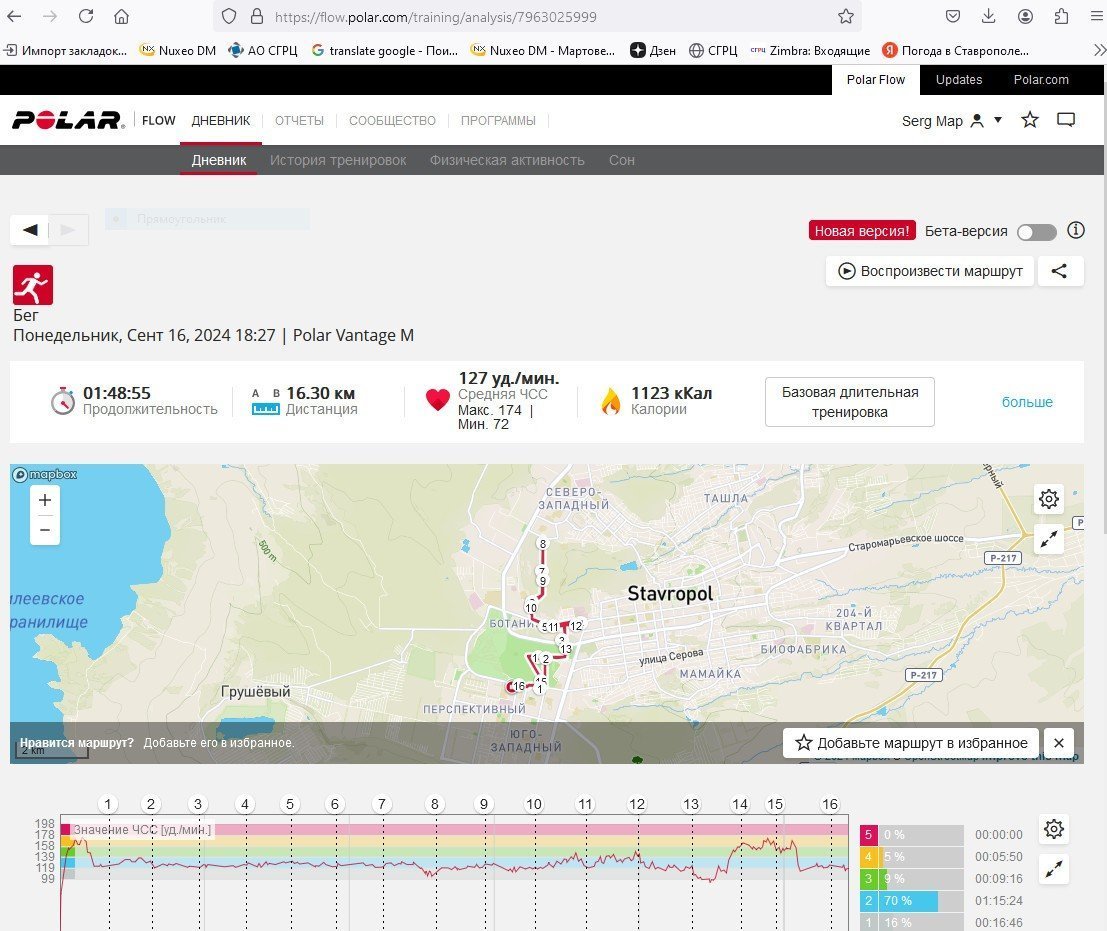Image resolution: width=1107 pixels, height=931 pixels.
Task: Click the mapbox logo on the map
Action: coord(44,474)
